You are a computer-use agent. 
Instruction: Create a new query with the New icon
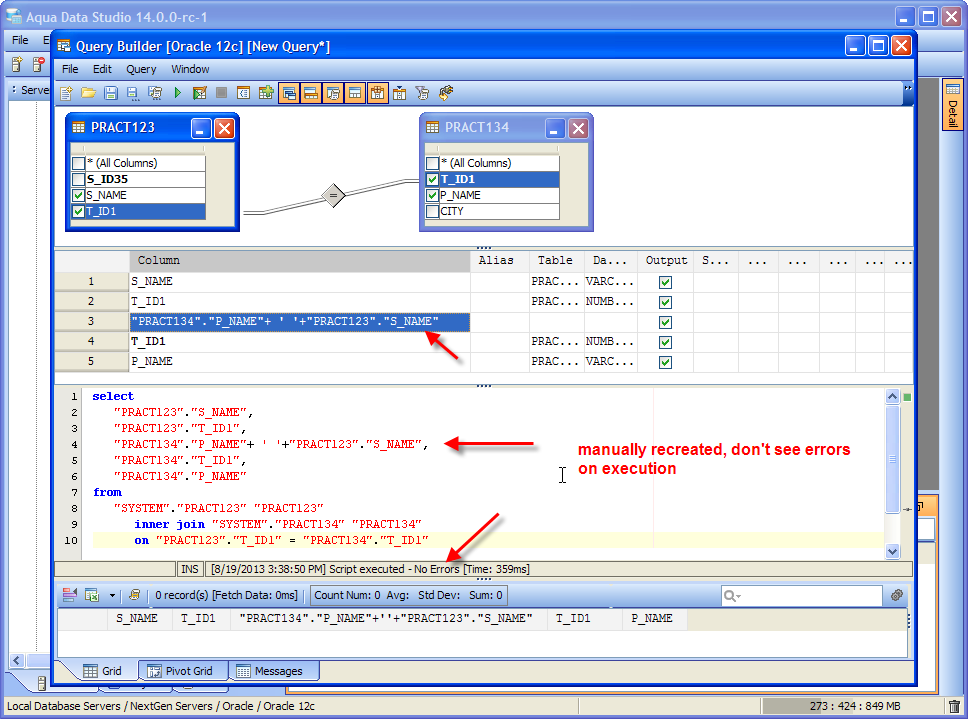tap(66, 93)
